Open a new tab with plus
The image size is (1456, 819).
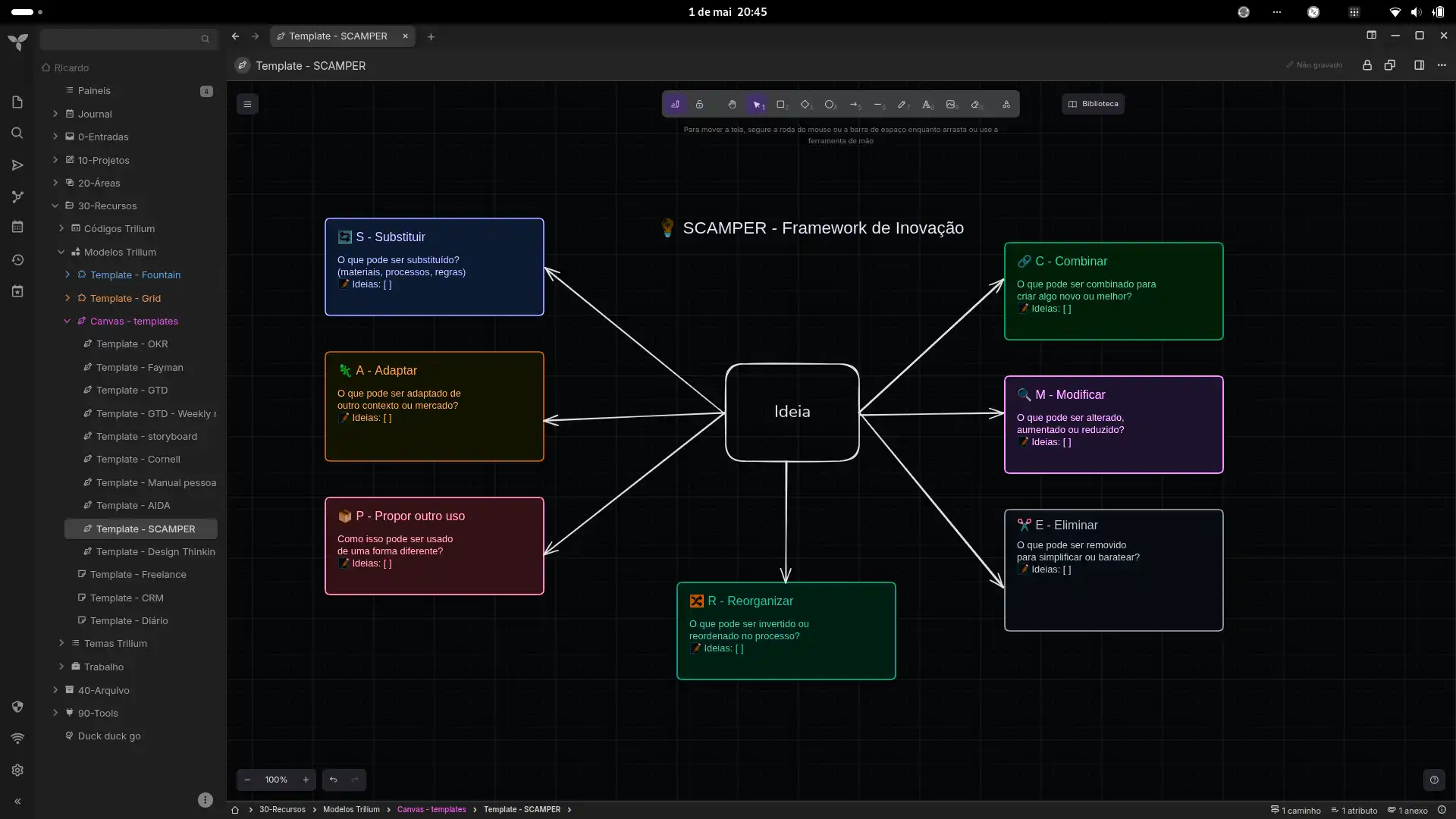click(431, 36)
